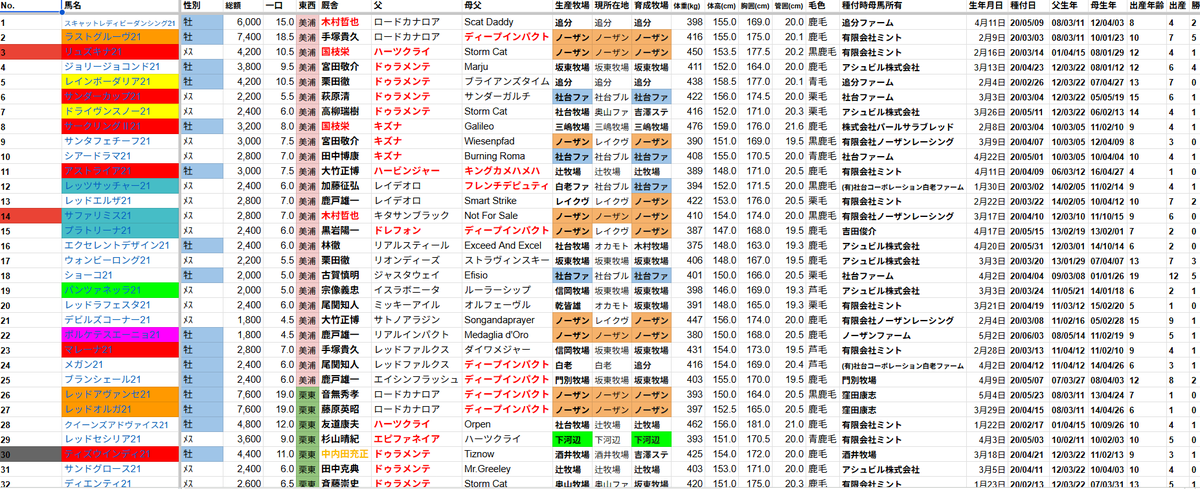Select the 母父 column header
1200x489 pixels.
(507, 6)
